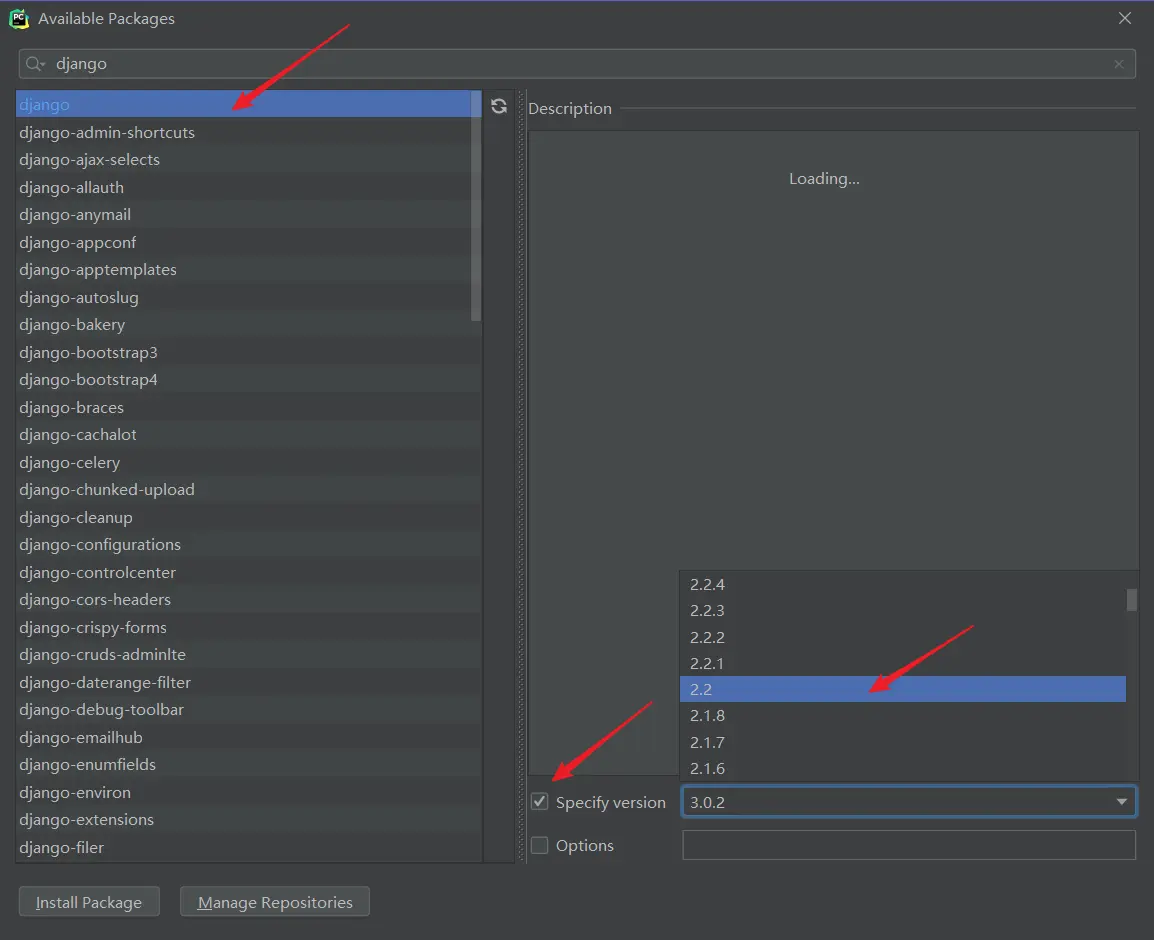
Task: Click the django search input field
Action: pos(577,64)
